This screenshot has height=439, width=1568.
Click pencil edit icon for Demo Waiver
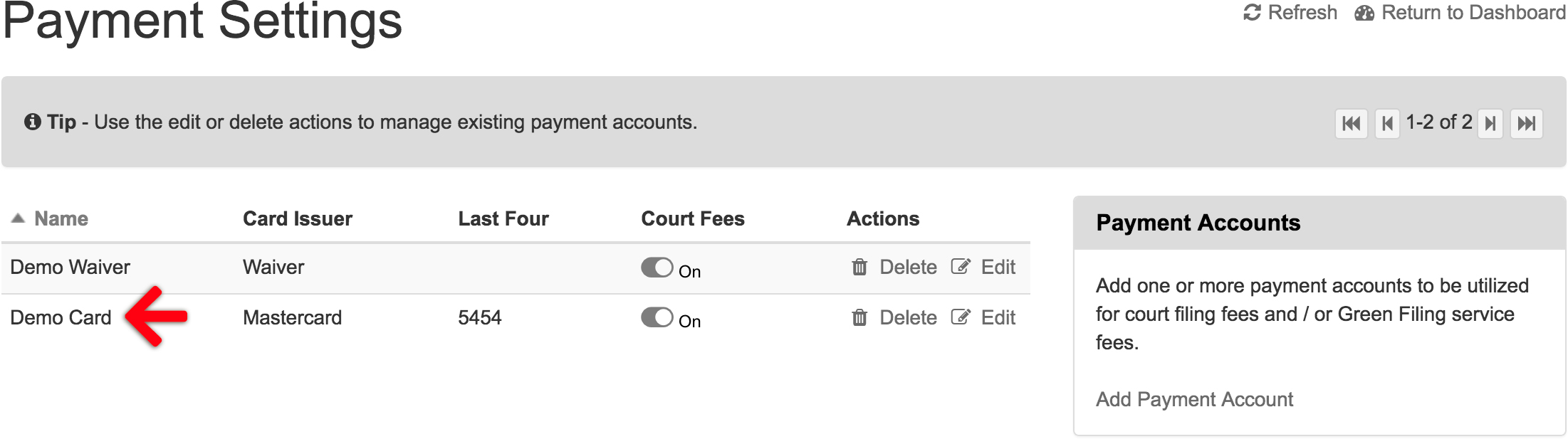[961, 267]
